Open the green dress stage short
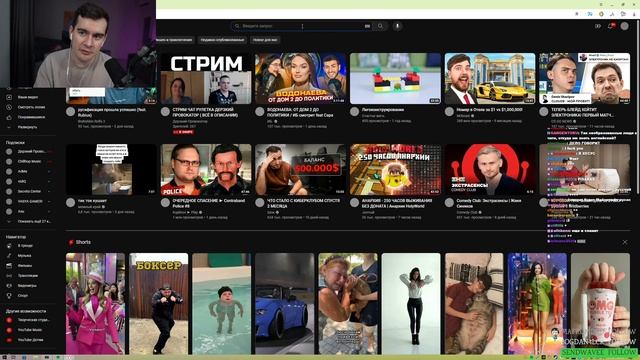Viewport: 640px width, 360px height. (x=537, y=303)
